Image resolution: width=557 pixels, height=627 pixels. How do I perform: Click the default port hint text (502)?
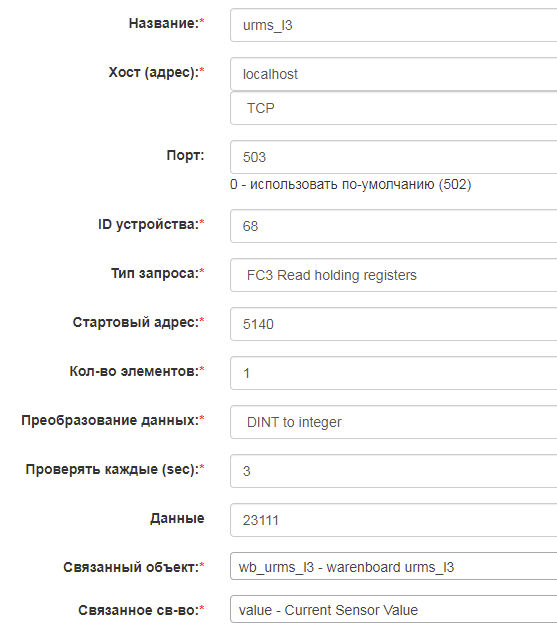(x=351, y=184)
